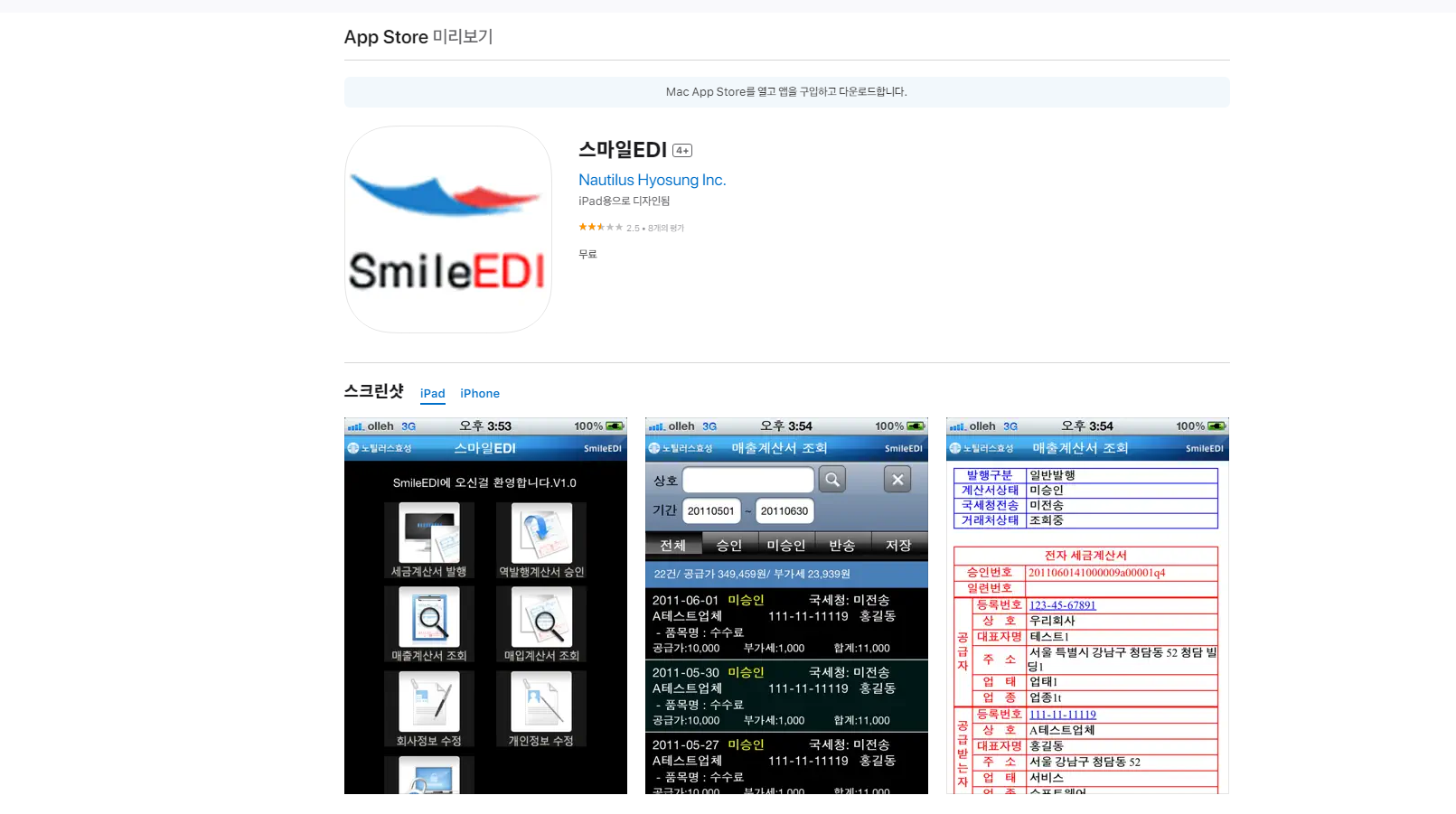Screen dimensions: 1456x814
Task: Click the end date field 20110630
Action: (784, 511)
